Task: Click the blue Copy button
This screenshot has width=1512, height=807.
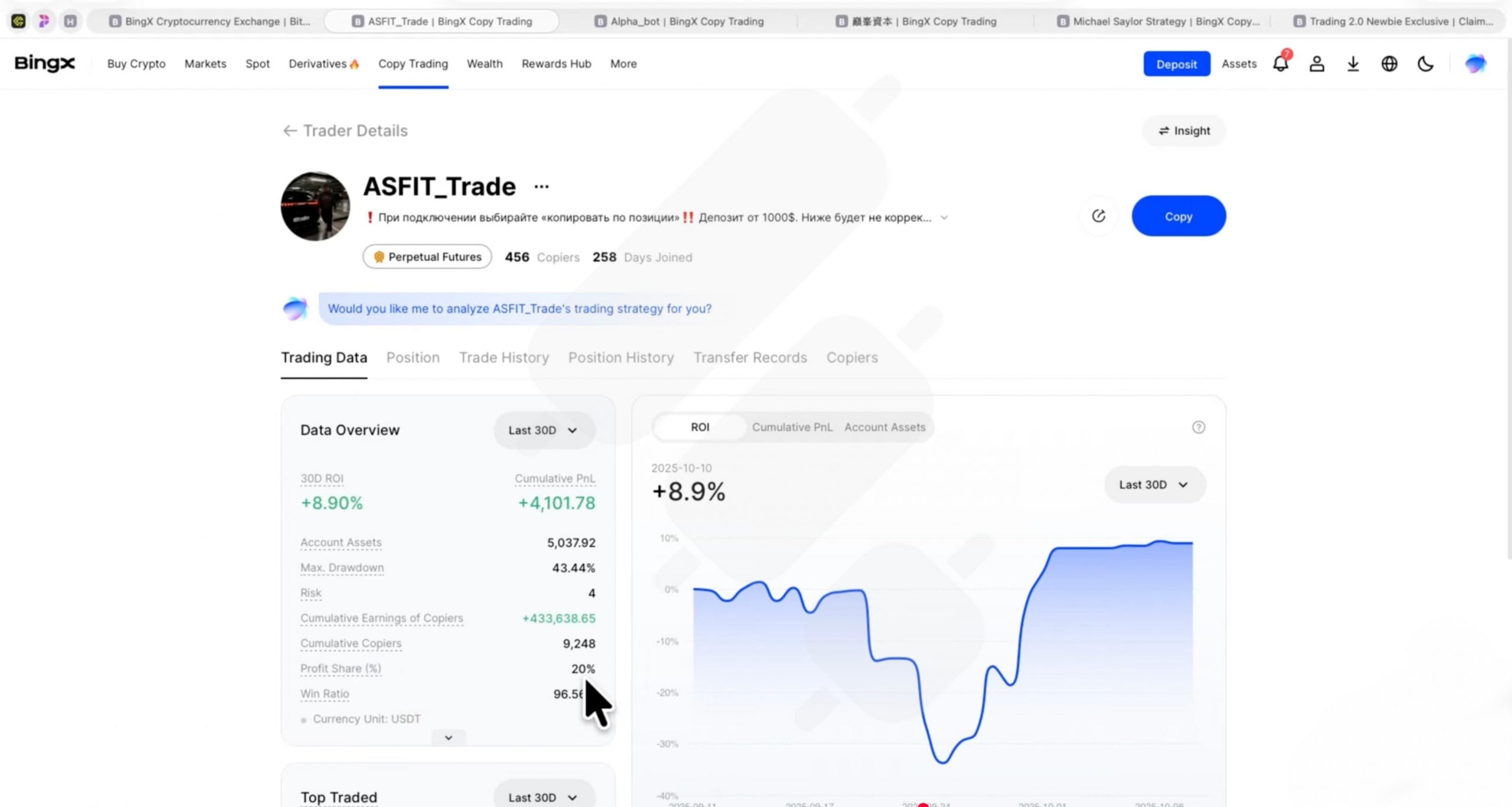Action: [1178, 216]
